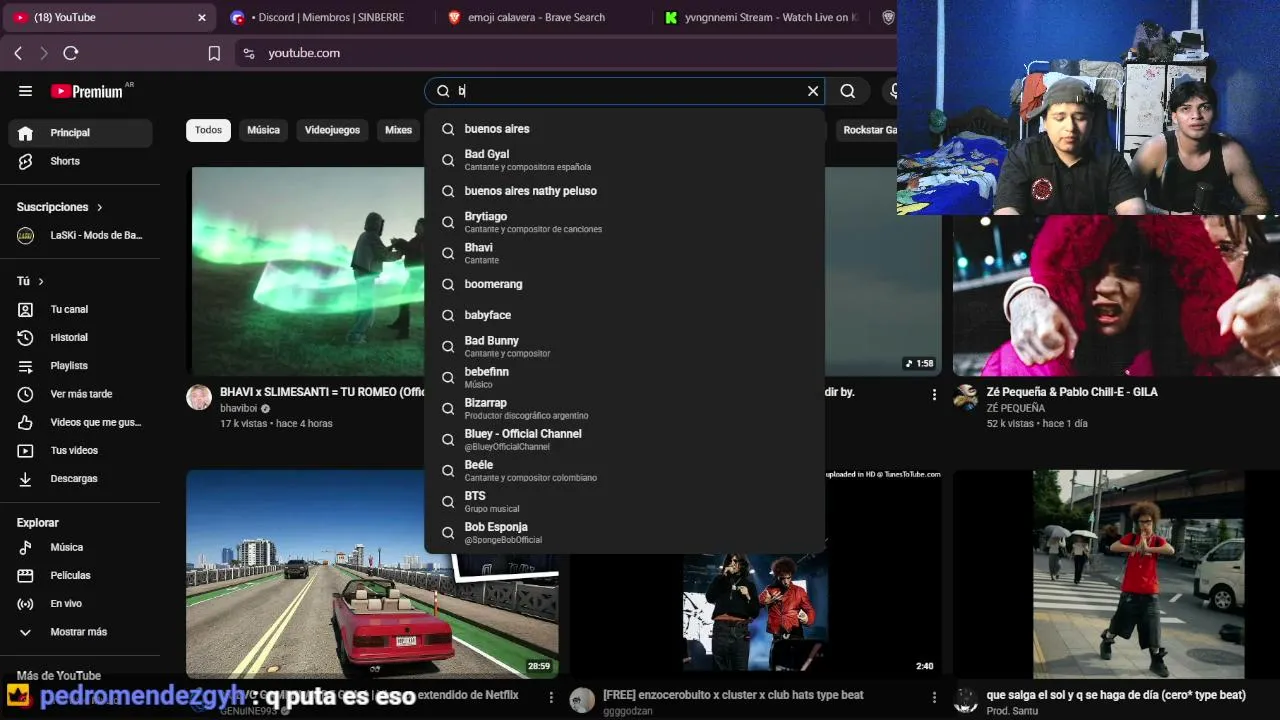Open Tus videos in the sidebar
The width and height of the screenshot is (1280, 720).
point(80,451)
